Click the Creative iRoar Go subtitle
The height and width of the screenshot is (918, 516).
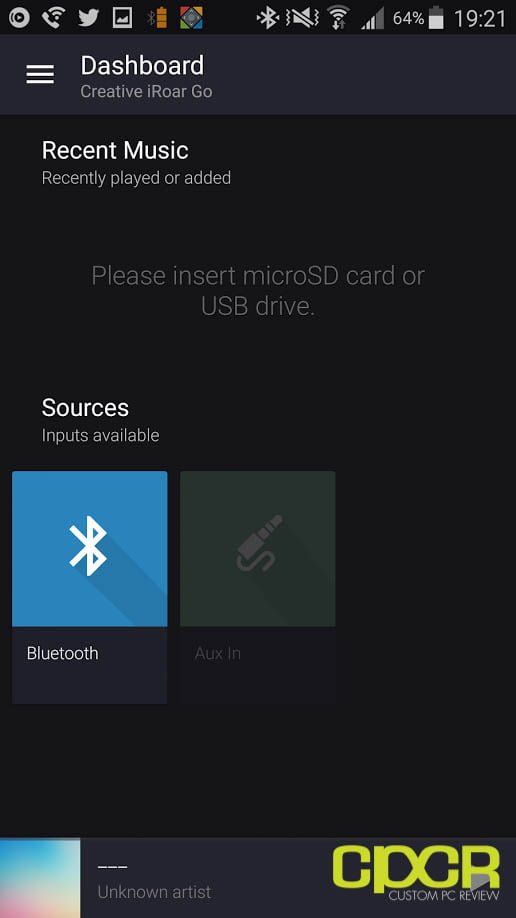coord(146,91)
